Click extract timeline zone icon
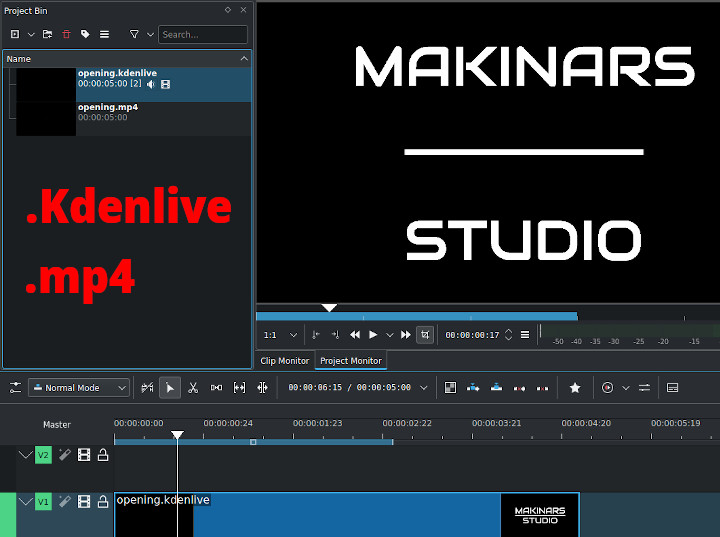720x537 pixels. point(519,388)
